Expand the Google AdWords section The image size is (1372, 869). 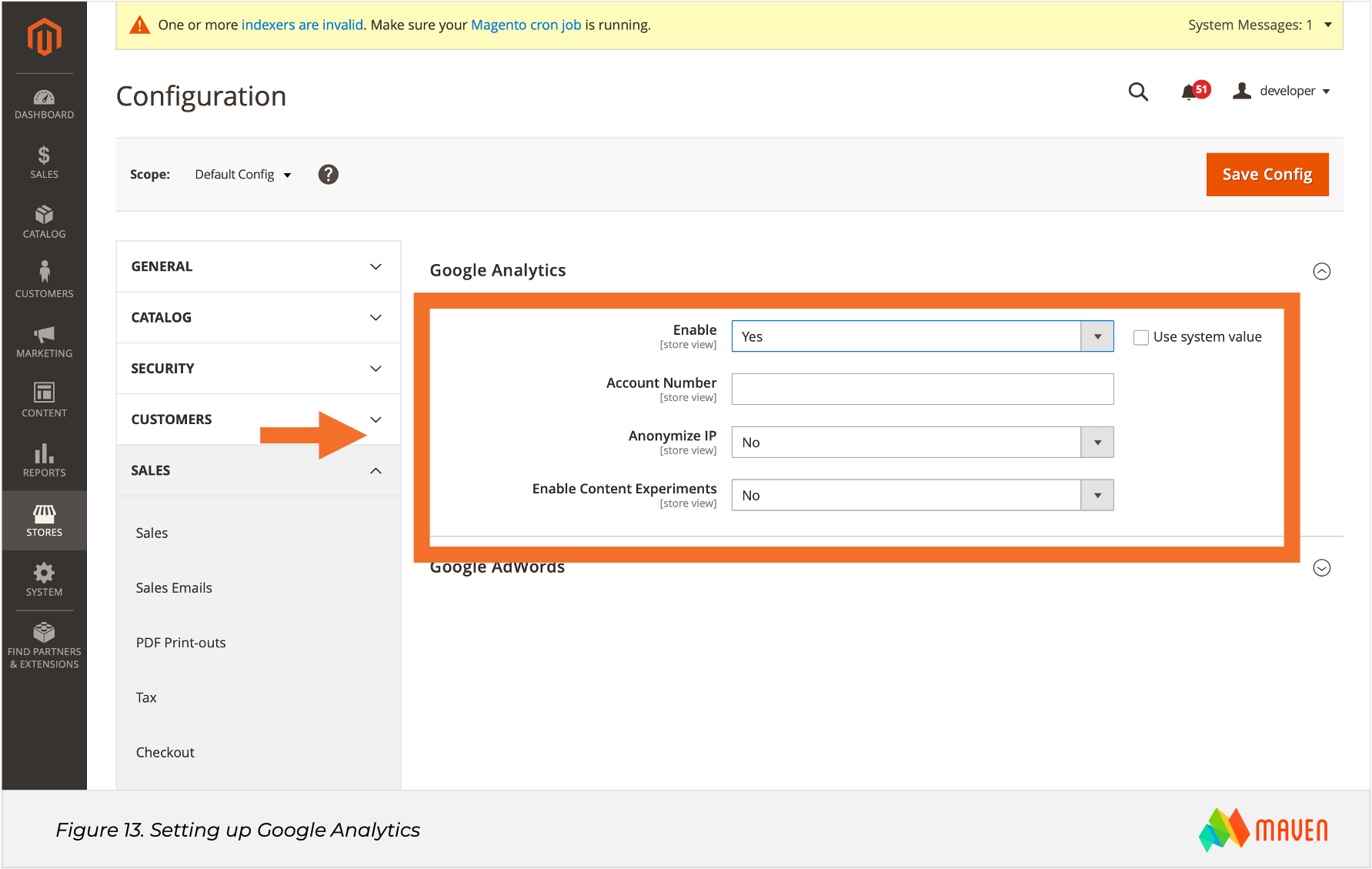pos(1321,568)
